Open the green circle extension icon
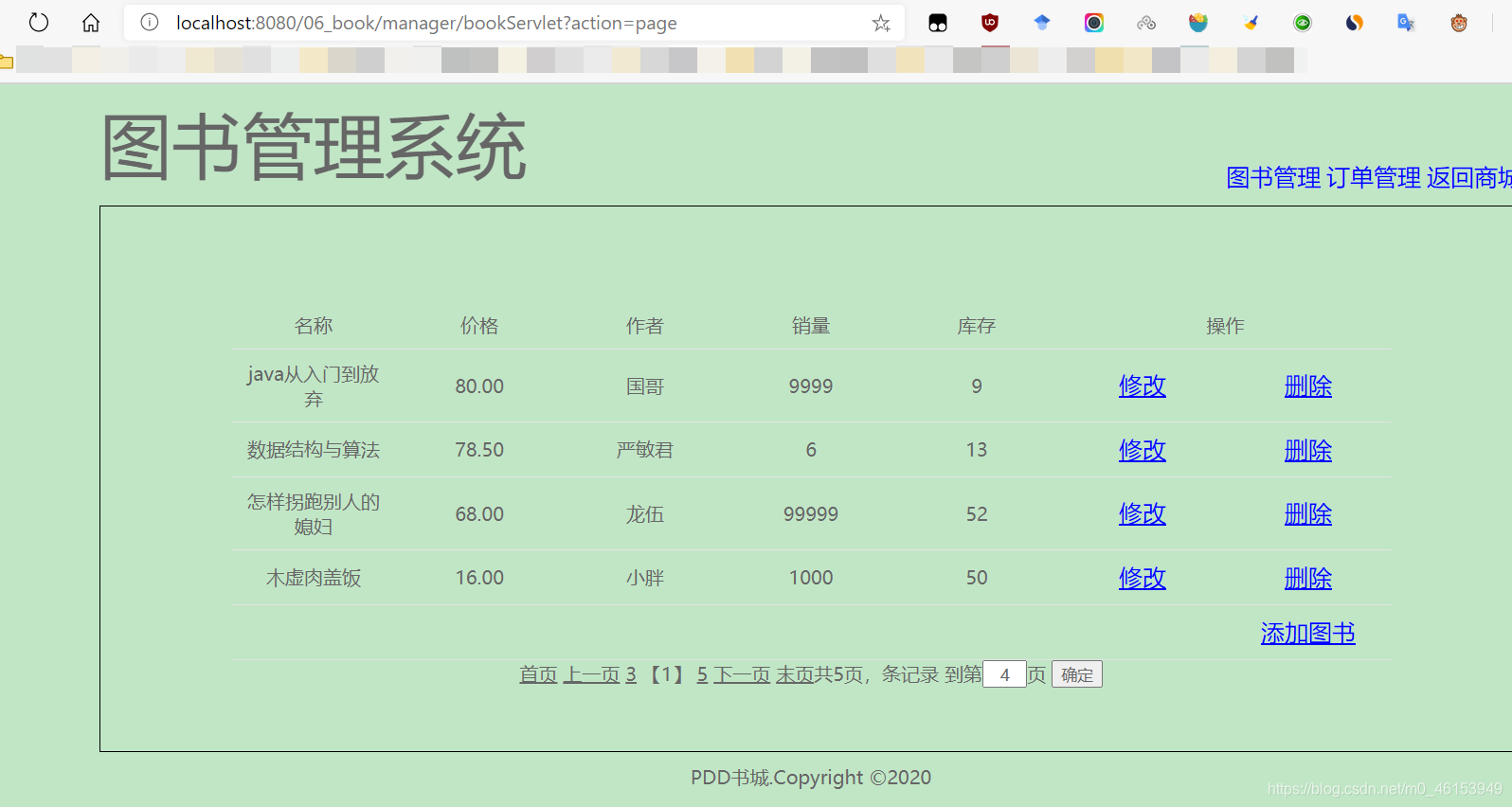 [1303, 23]
